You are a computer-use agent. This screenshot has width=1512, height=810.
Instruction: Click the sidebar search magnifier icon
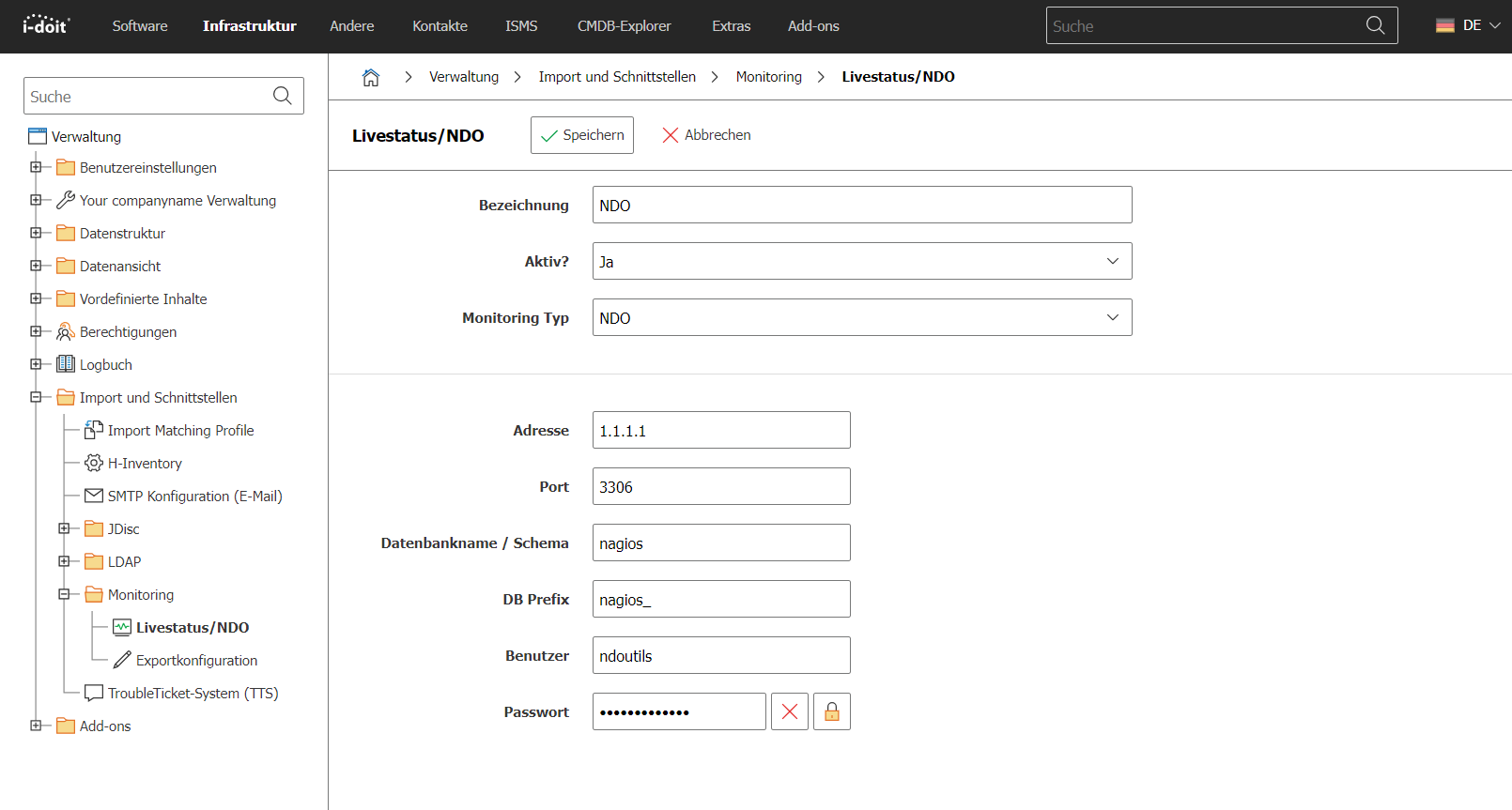tap(282, 96)
